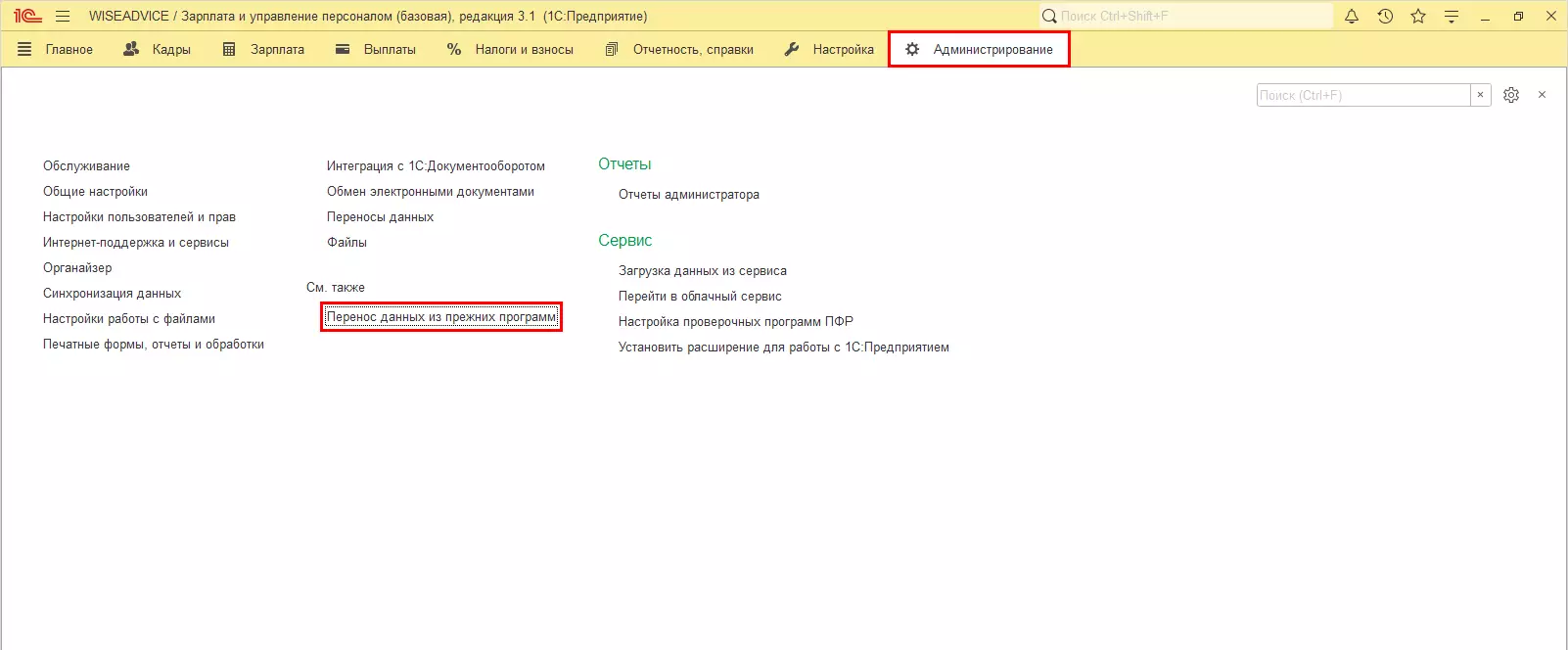Close the Администрирование section panel
This screenshot has height=650, width=1568.
(x=1542, y=95)
